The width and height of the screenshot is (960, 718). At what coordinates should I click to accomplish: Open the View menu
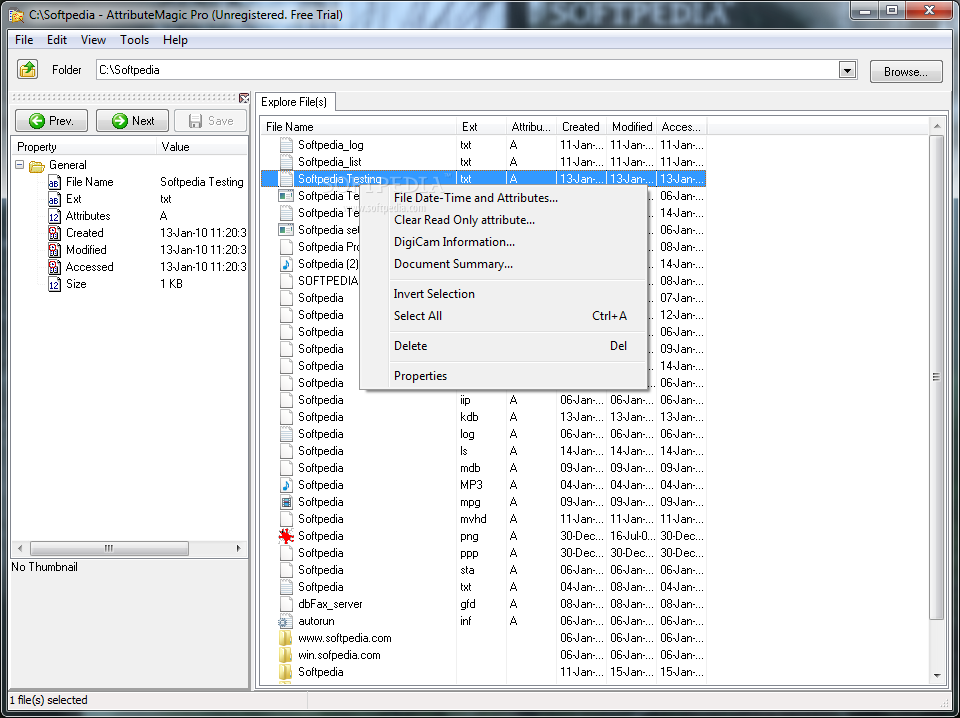point(93,40)
